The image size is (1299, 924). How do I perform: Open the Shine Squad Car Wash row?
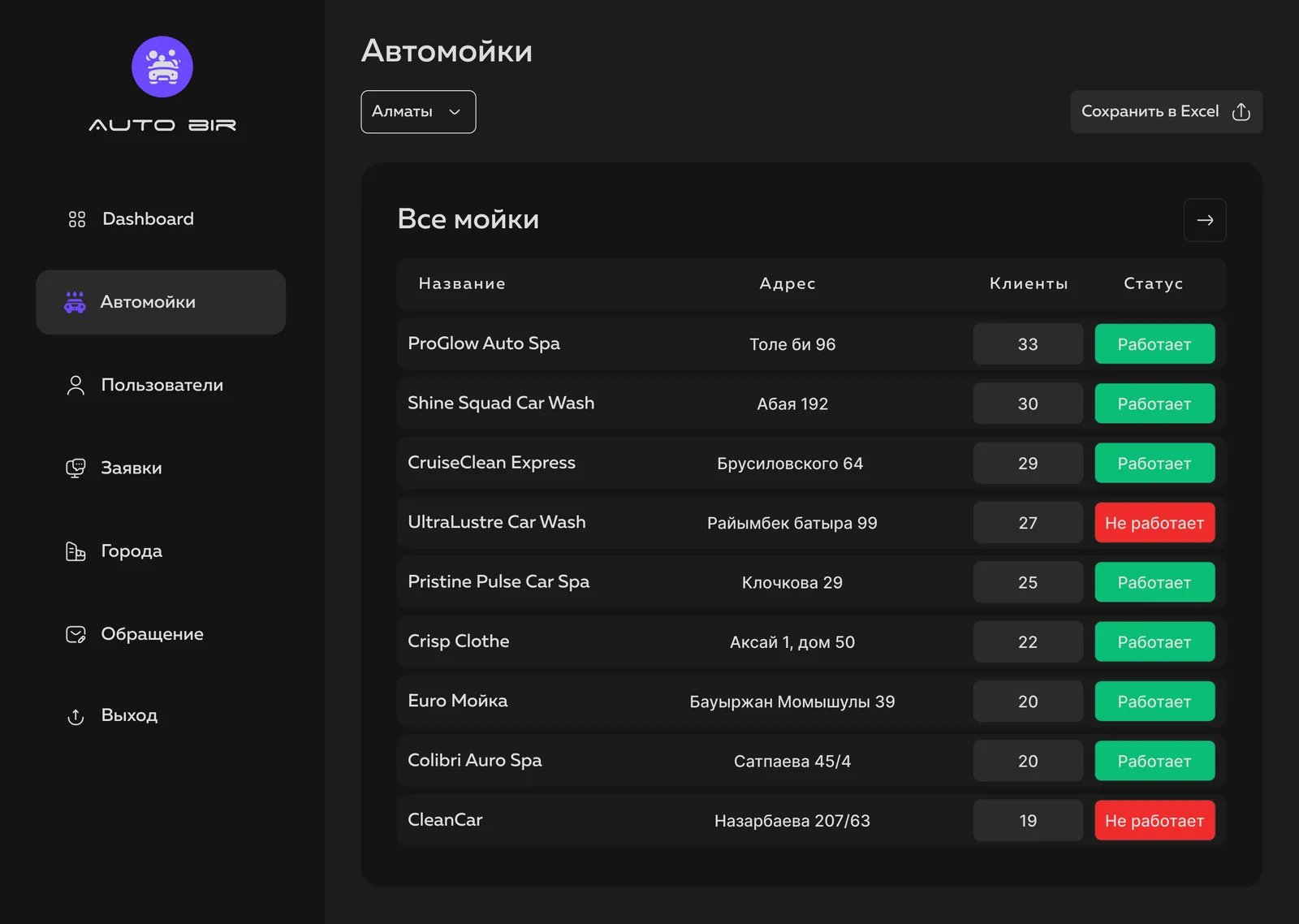coord(811,404)
